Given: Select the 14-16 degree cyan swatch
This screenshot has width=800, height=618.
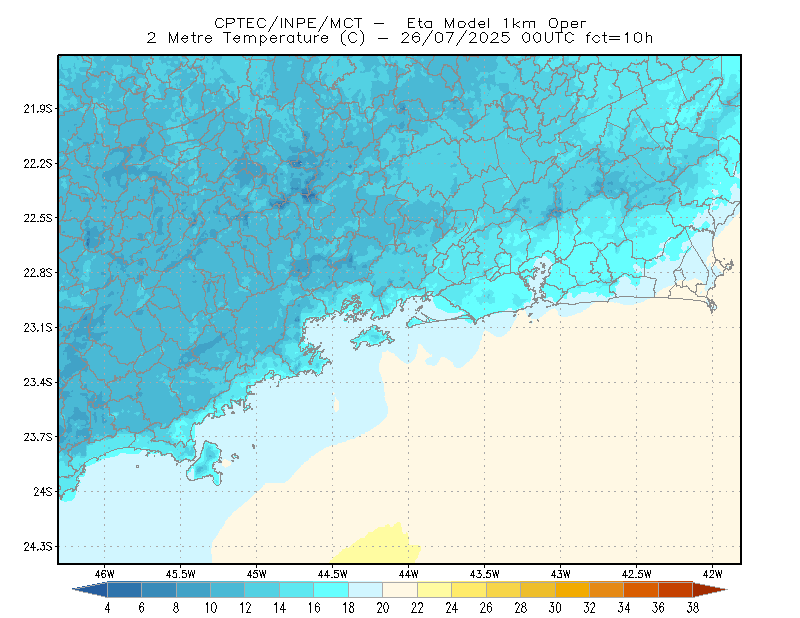Looking at the screenshot, I should [x=296, y=589].
